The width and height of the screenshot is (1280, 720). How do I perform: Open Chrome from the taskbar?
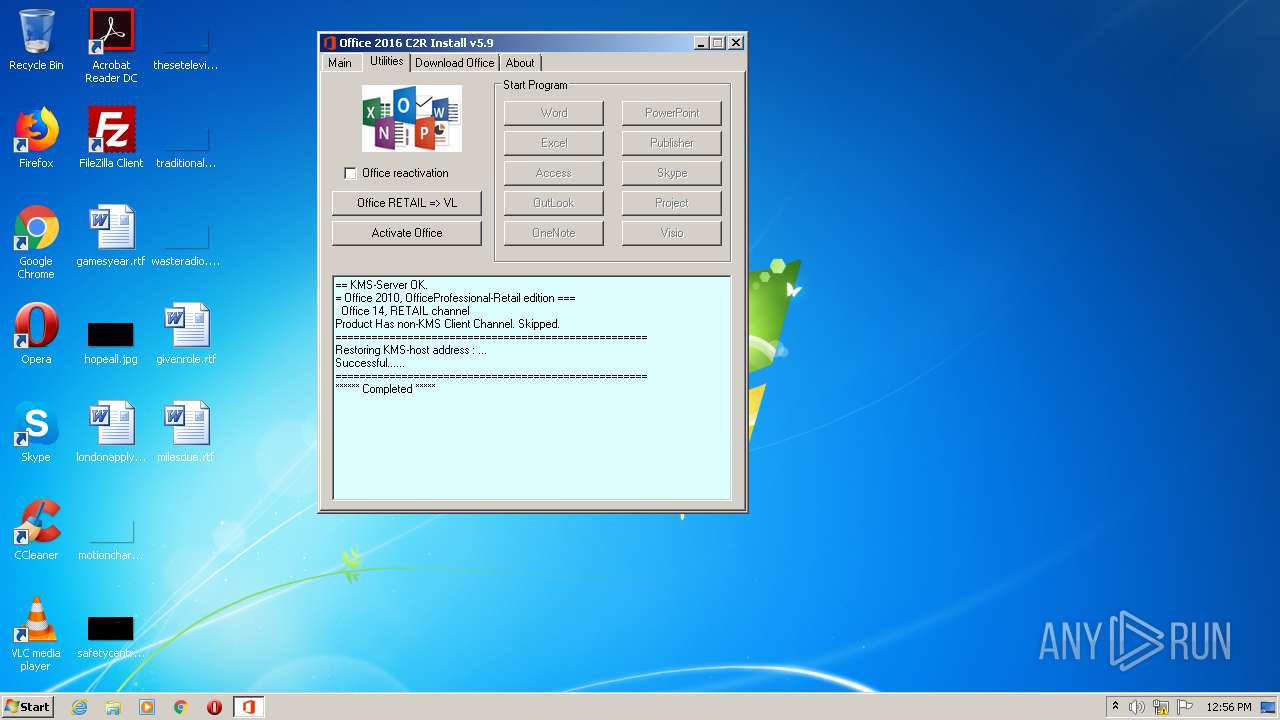coord(181,707)
